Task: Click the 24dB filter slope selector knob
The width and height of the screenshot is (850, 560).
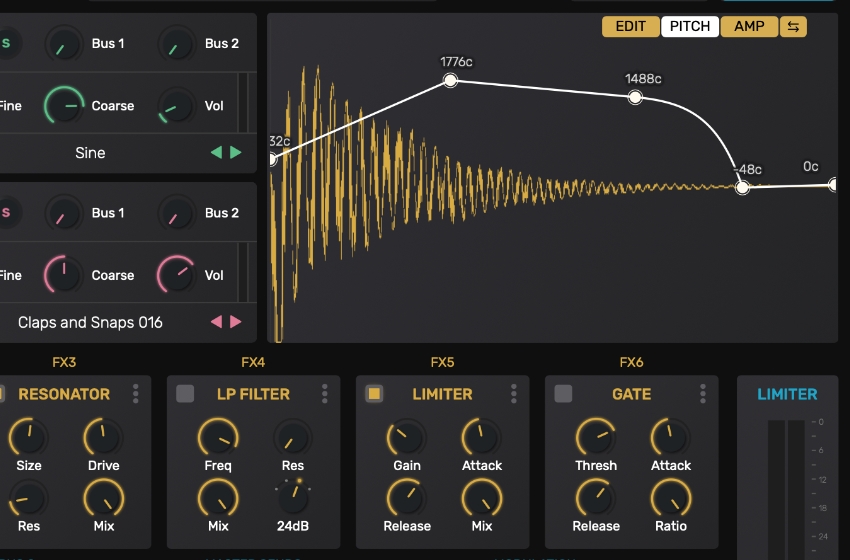Action: click(x=293, y=497)
